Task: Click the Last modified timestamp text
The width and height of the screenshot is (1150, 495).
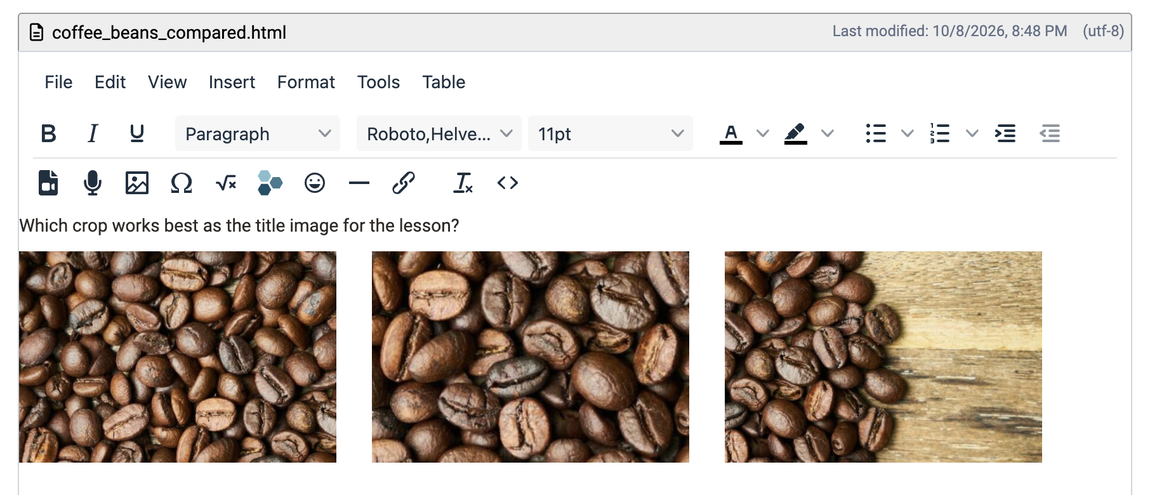Action: (x=950, y=32)
